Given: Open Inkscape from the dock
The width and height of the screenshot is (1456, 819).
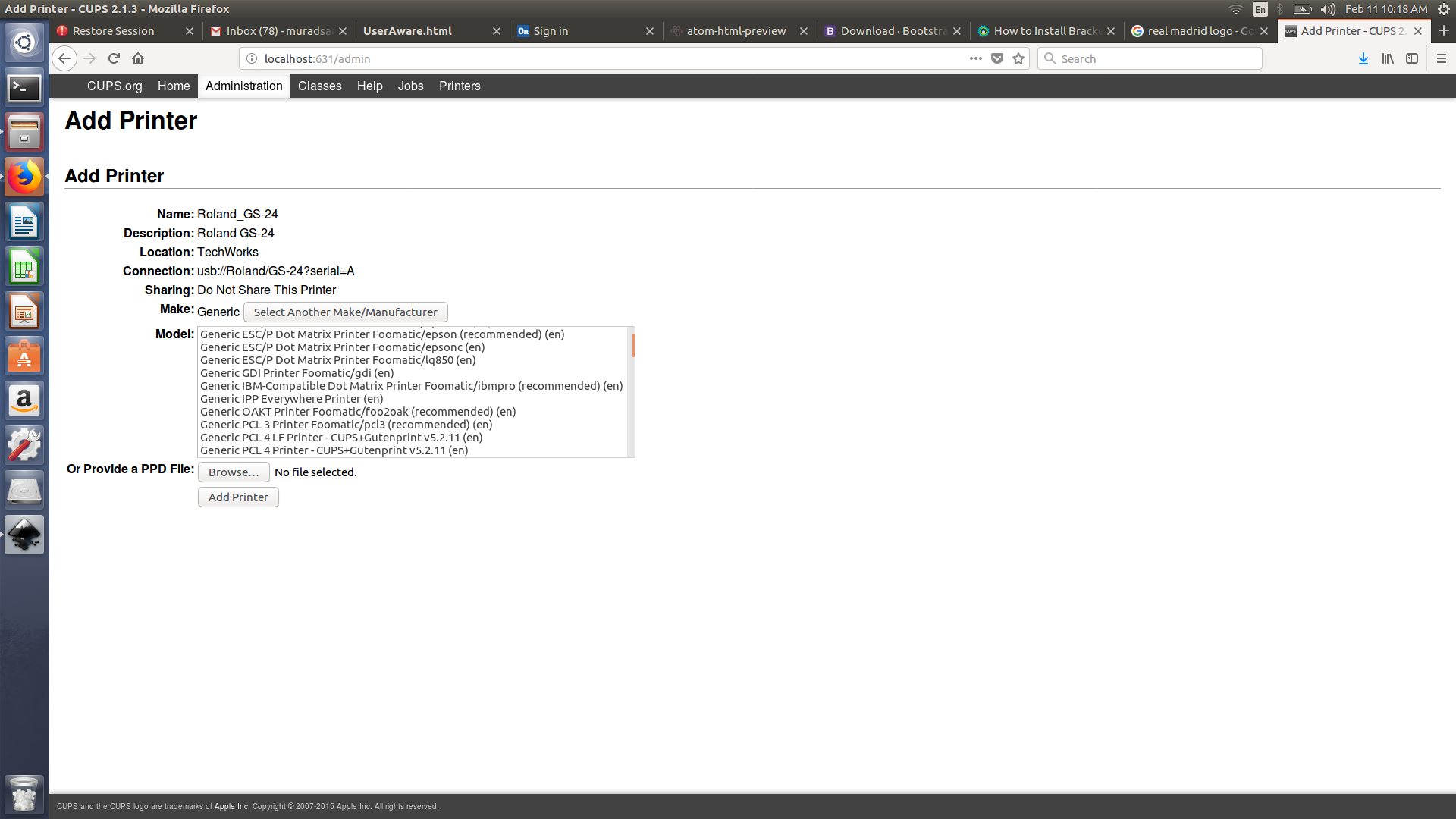Looking at the screenshot, I should (x=24, y=535).
